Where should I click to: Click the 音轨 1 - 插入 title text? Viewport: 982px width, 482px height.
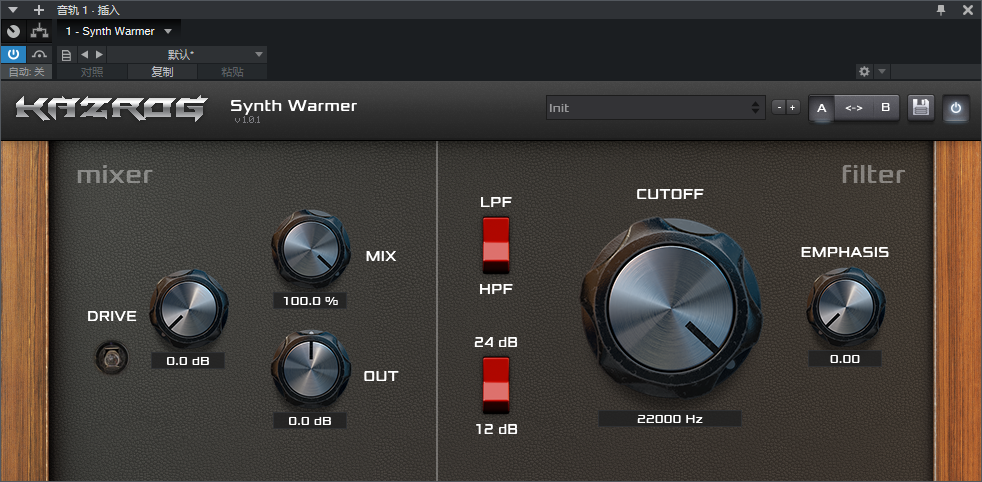[x=88, y=9]
